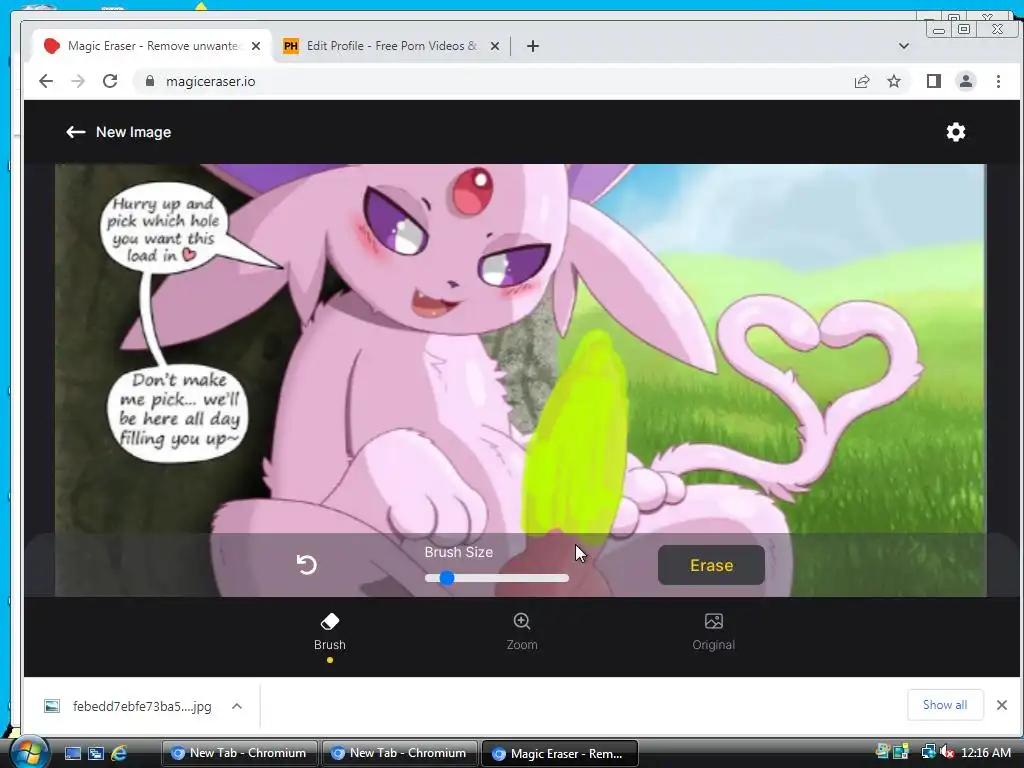The width and height of the screenshot is (1024, 768).
Task: Undo the last brush stroke
Action: pos(306,564)
